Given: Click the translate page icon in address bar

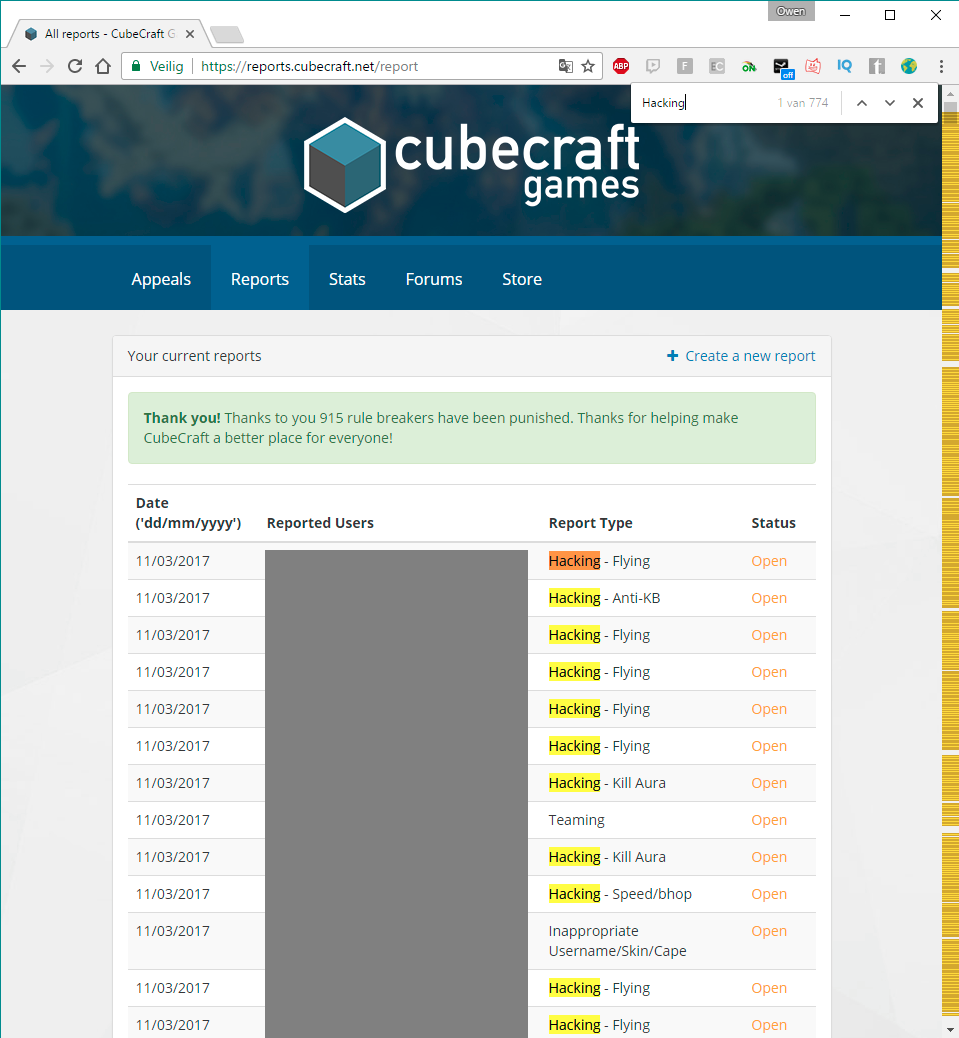Looking at the screenshot, I should [565, 66].
